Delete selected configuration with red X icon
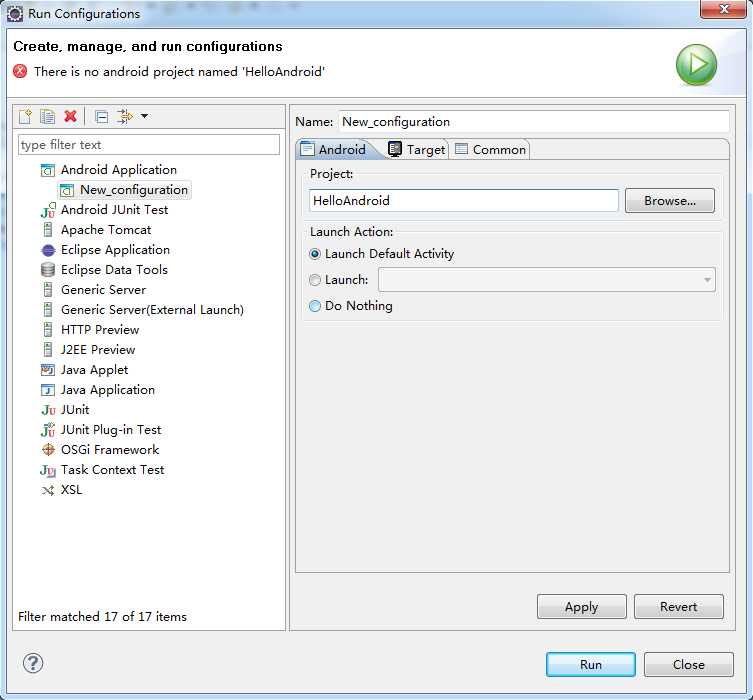The height and width of the screenshot is (700, 753). pos(71,116)
